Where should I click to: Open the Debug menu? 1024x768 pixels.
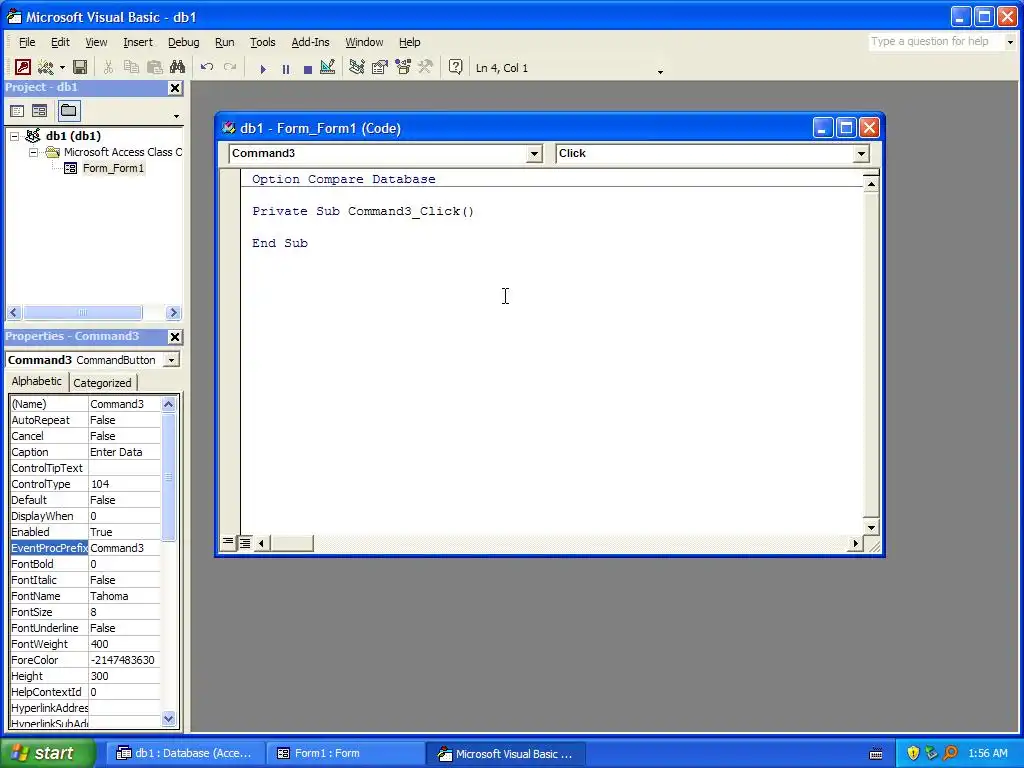(x=184, y=42)
